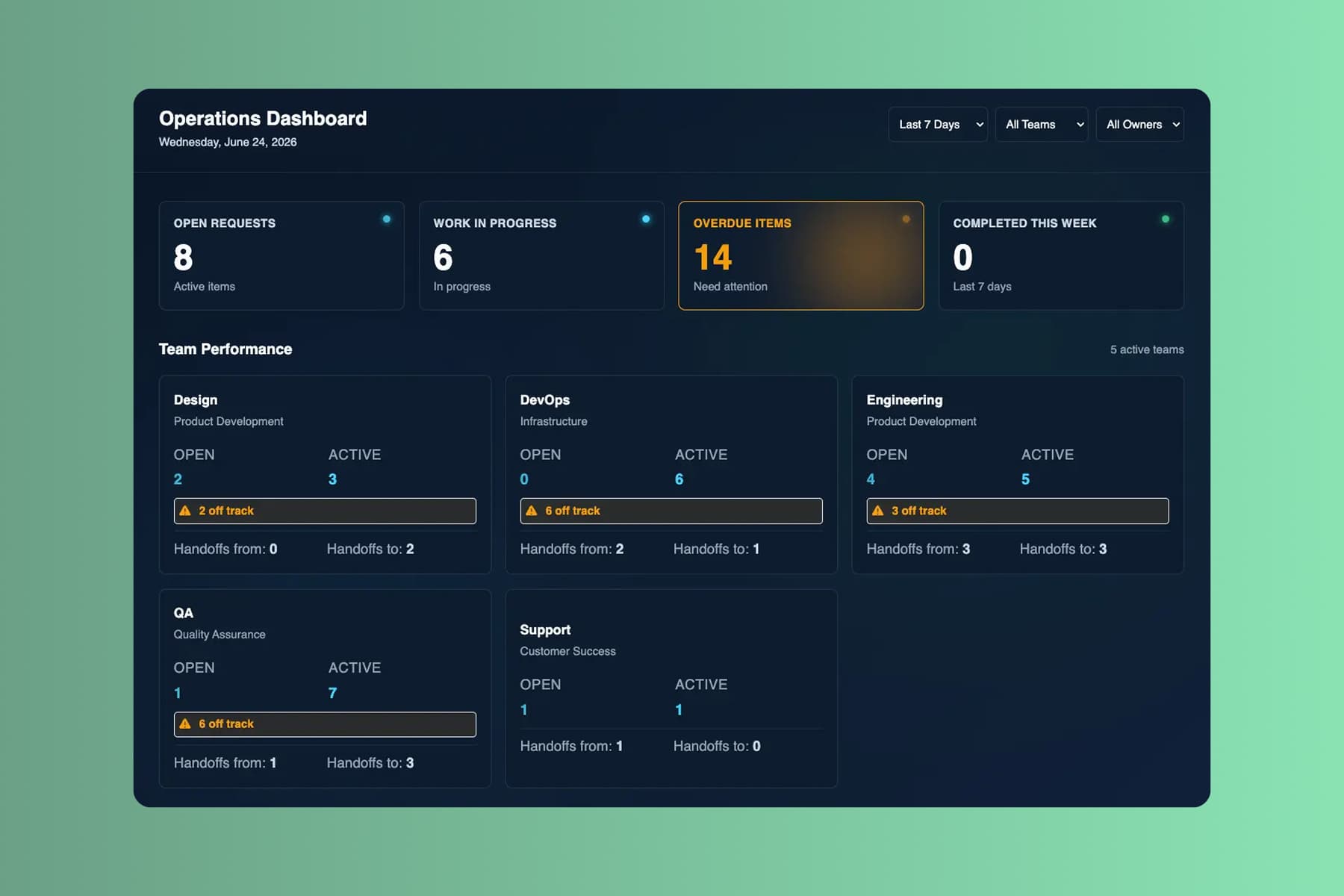This screenshot has height=896, width=1344.
Task: Click QA 'Handoffs to: 3'
Action: point(370,762)
